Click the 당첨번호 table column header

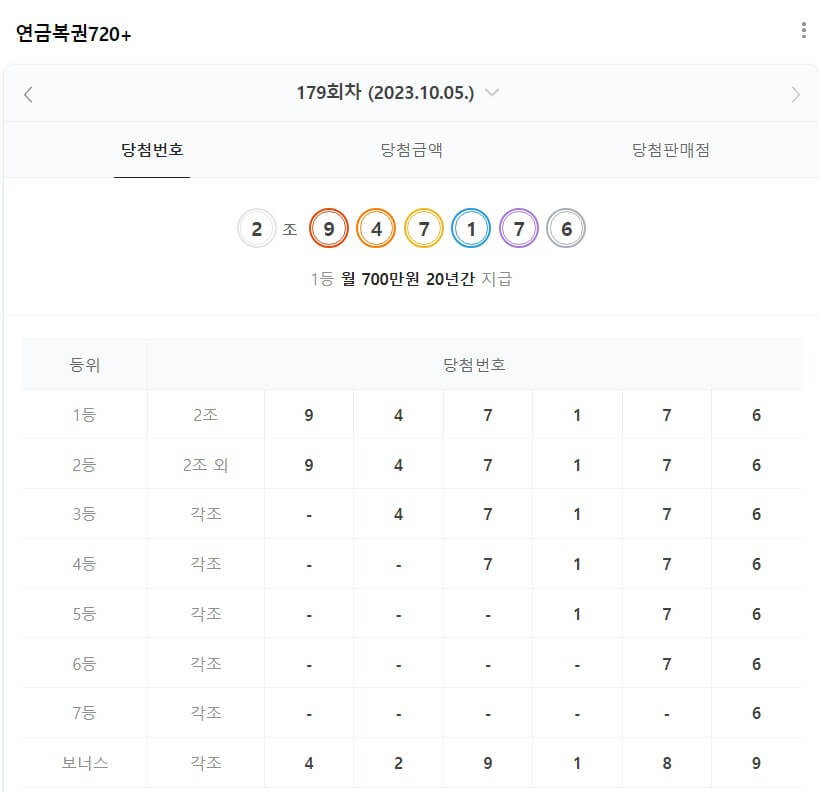click(474, 365)
